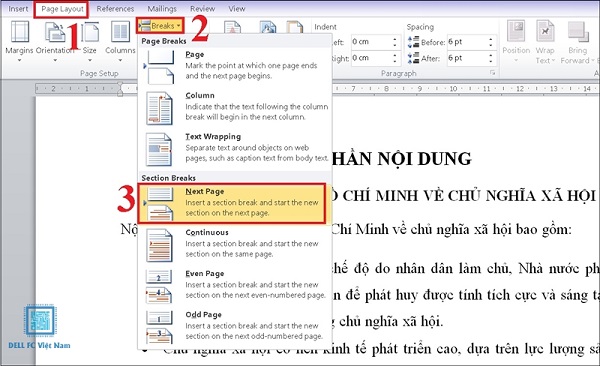Switch to the View tab
This screenshot has width=600, height=366.
click(236, 8)
